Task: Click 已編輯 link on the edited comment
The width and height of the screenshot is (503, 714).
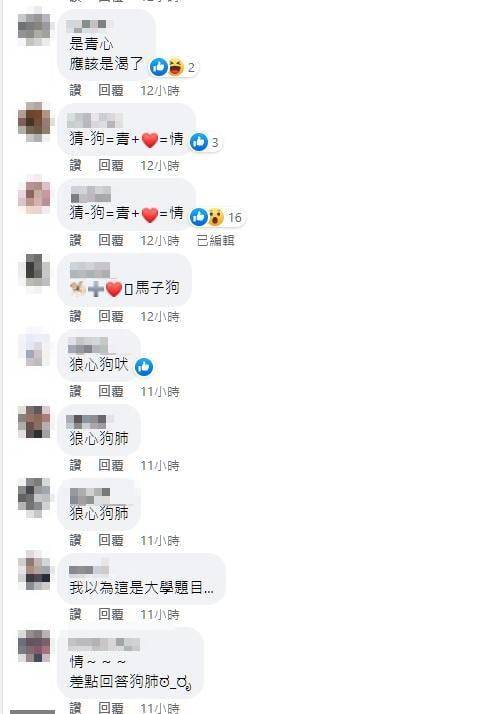Action: (215, 240)
